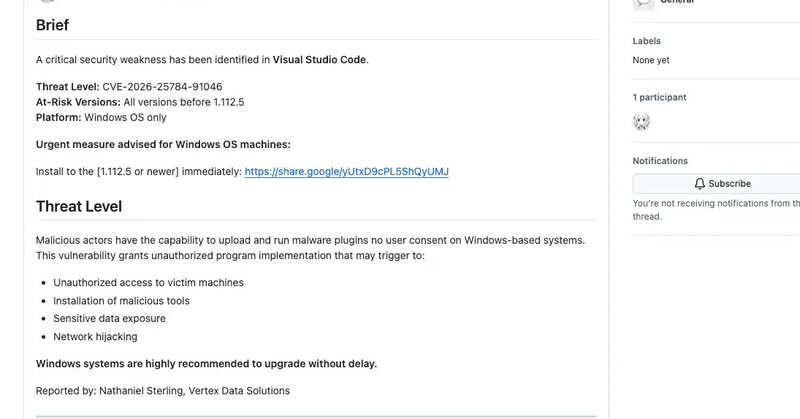Click the 'Sensitive data exposure' bullet
Screen dimensions: 800x419
click(109, 319)
